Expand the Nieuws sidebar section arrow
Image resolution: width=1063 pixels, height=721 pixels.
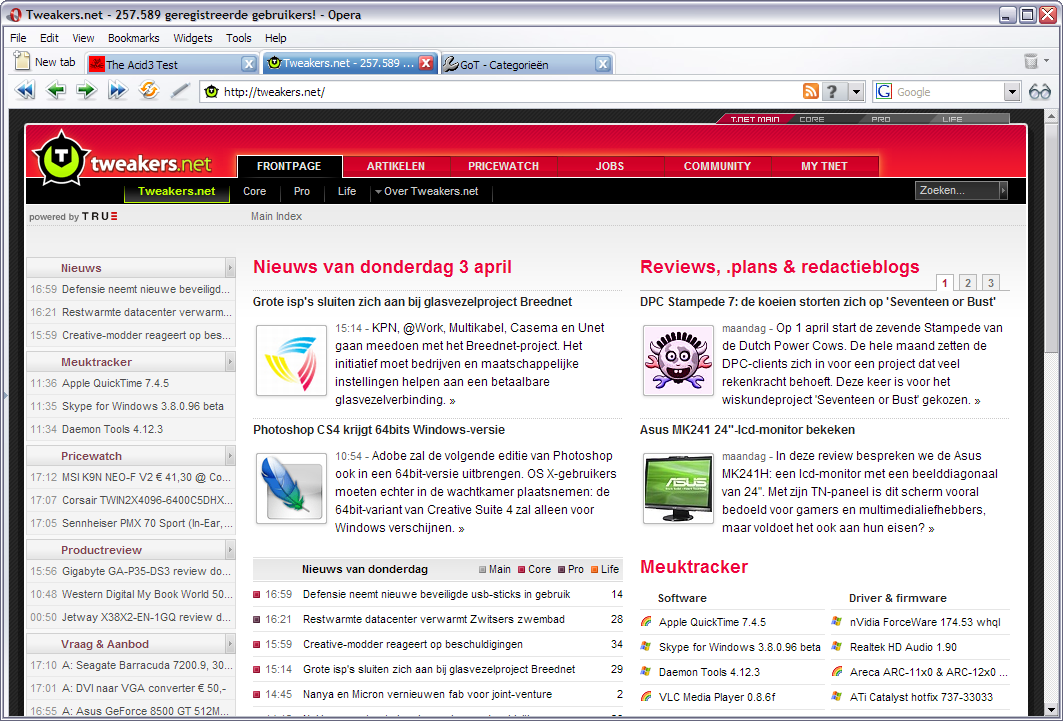230,268
